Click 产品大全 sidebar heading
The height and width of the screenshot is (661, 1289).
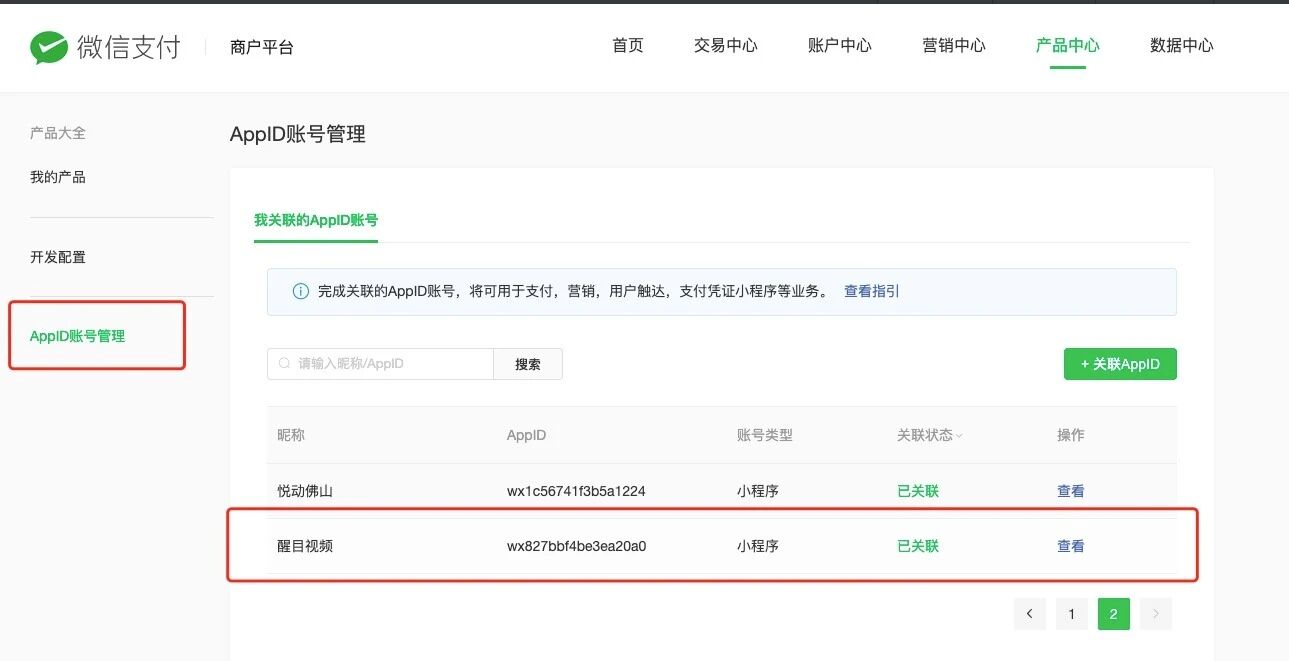[58, 132]
